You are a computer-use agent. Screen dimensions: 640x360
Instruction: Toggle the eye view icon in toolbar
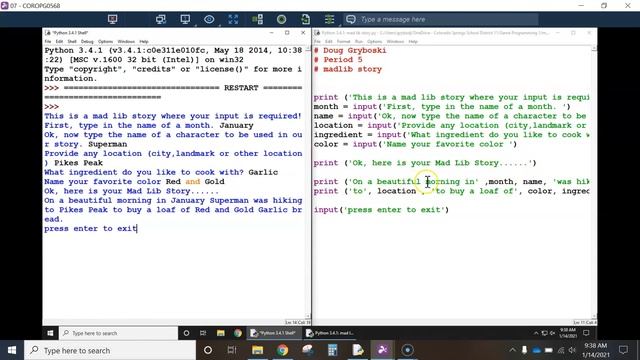tap(209, 19)
